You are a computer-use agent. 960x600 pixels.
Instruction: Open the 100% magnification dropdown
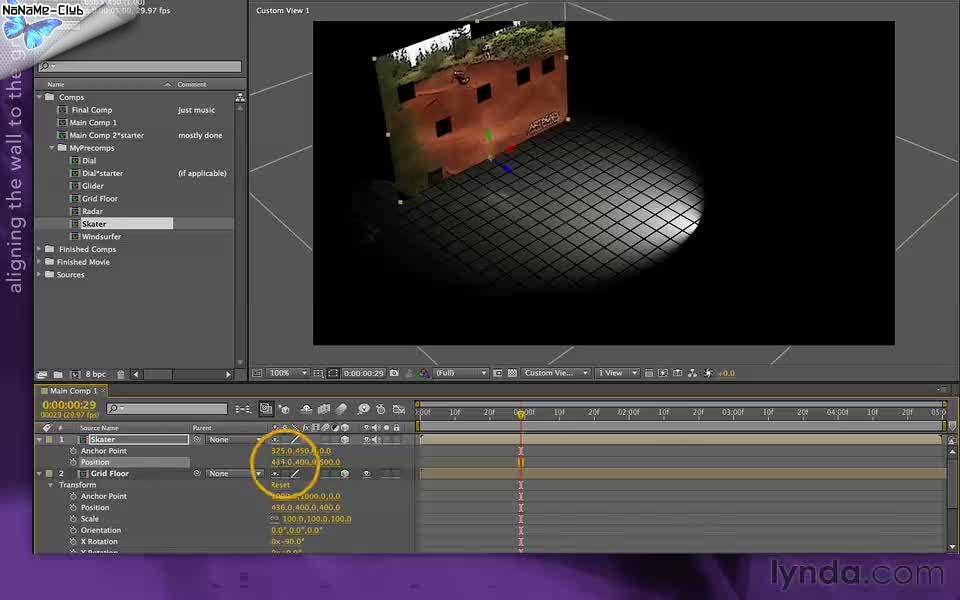[x=286, y=373]
